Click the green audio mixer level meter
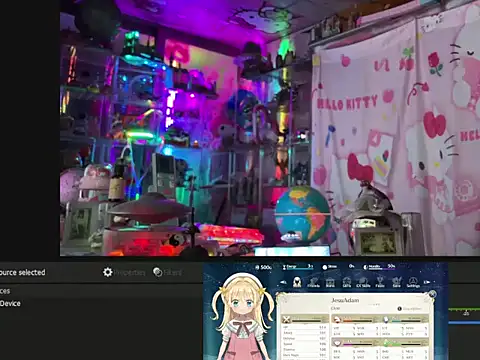Screen dimensions: 480x360 pyautogui.click(x=464, y=310)
